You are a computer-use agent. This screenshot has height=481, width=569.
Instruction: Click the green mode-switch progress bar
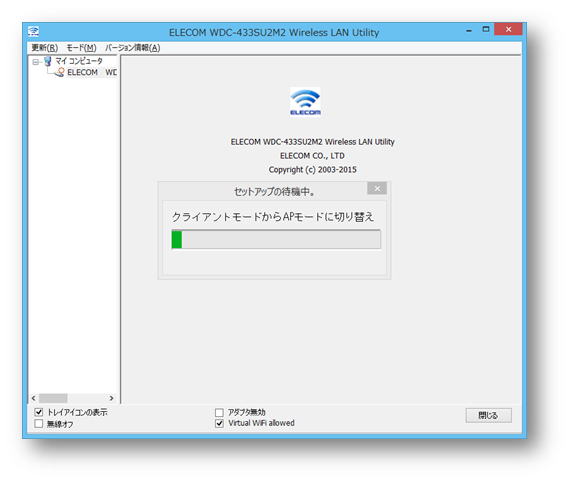pyautogui.click(x=276, y=239)
